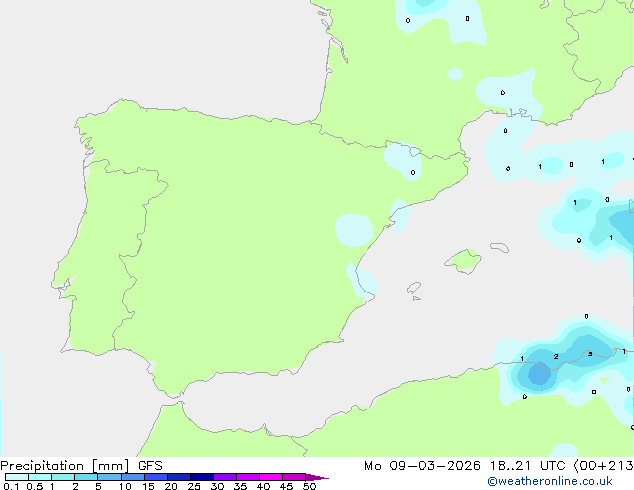Screen dimensions: 634x490
Task: Click the '0.1' legend scale label
Action: 11,486
